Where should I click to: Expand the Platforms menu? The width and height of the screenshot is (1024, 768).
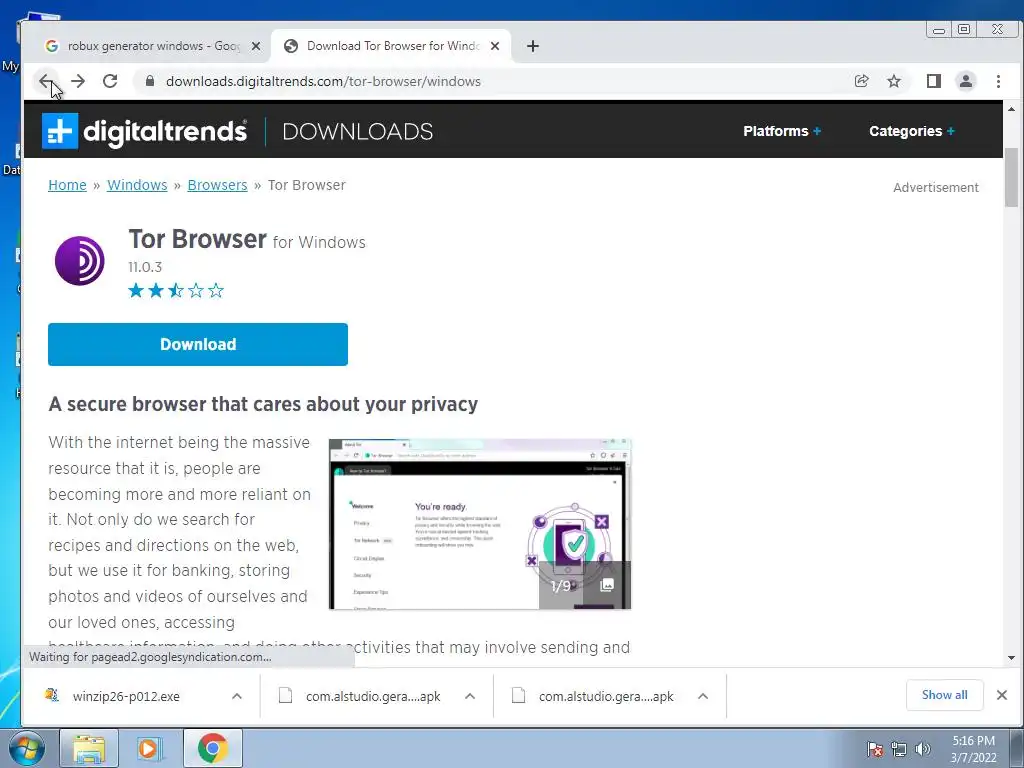782,131
